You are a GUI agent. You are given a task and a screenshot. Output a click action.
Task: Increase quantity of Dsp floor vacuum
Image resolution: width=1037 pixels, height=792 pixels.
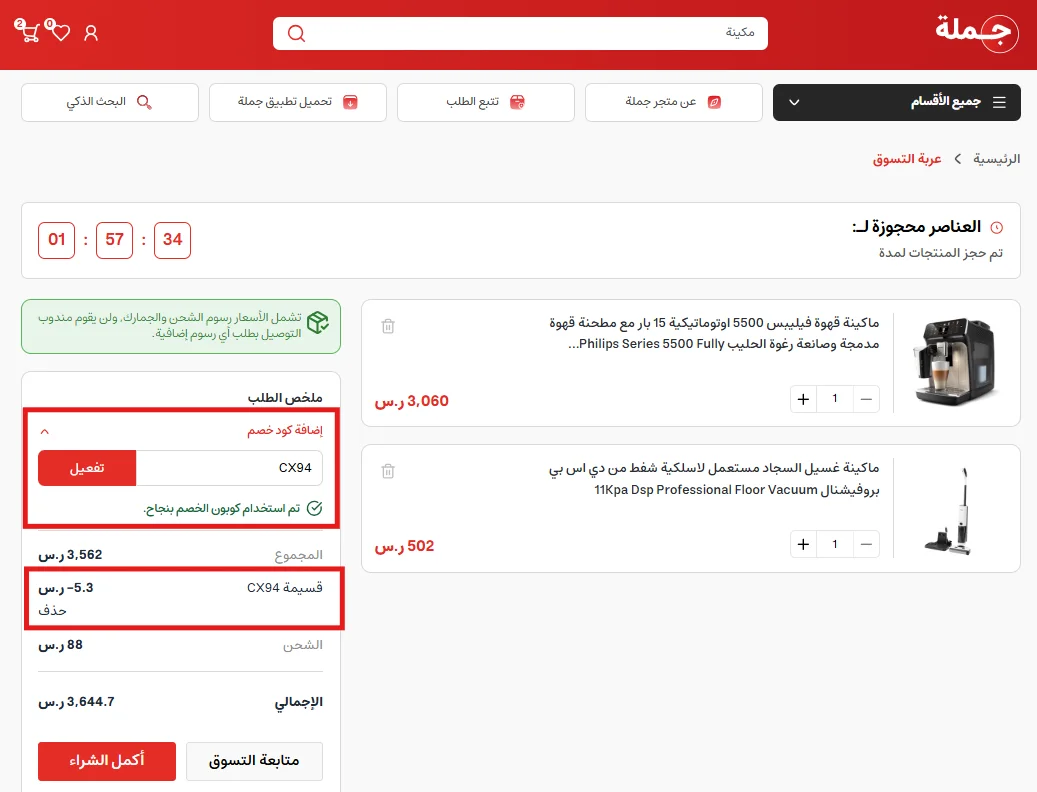pos(804,544)
